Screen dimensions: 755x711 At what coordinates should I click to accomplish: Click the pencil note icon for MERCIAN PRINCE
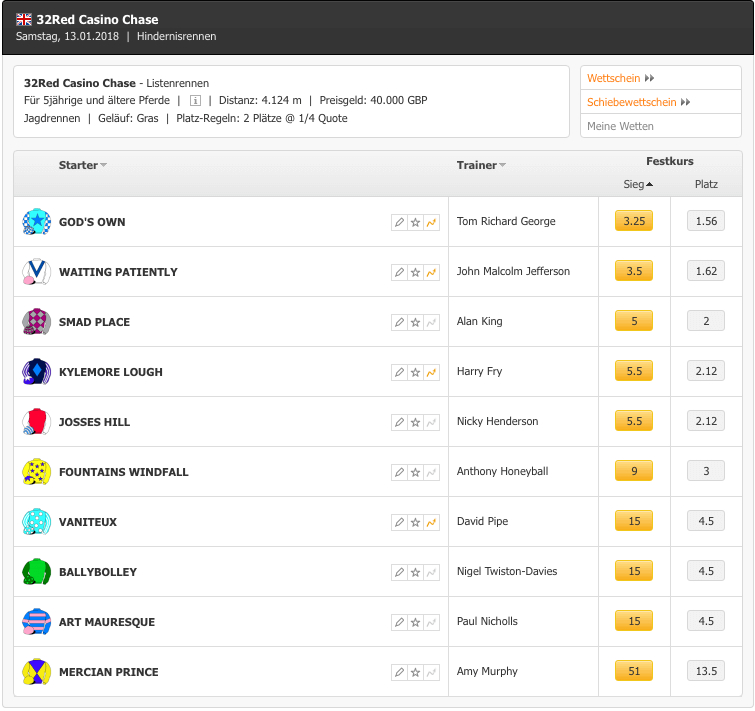pos(399,672)
